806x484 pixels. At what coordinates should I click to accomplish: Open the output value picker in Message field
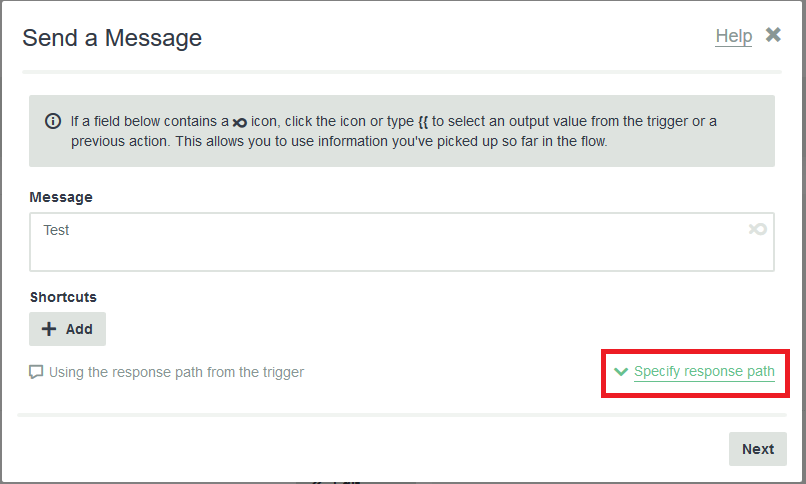(x=758, y=229)
